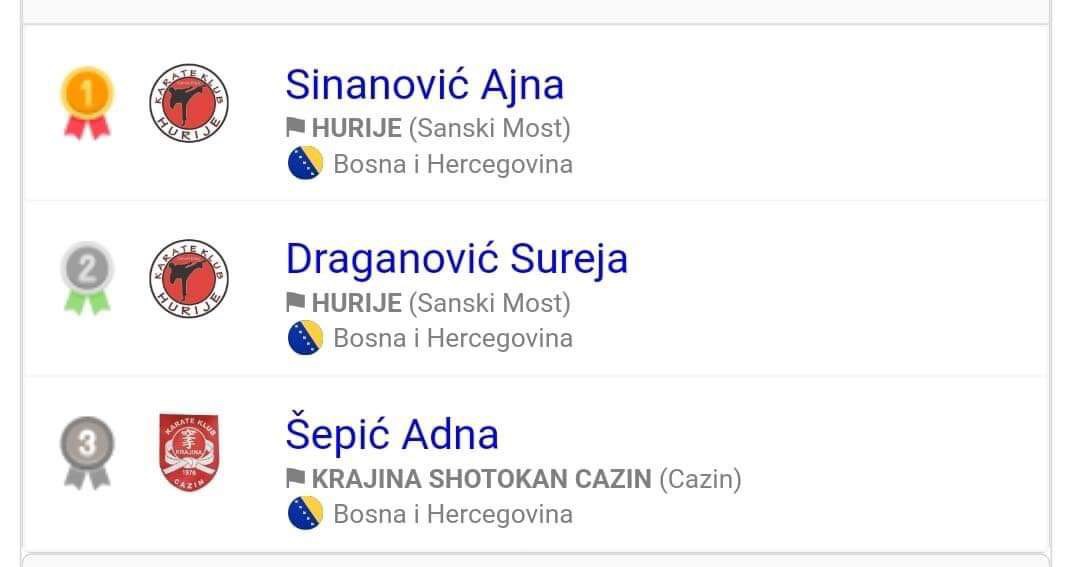Click the Bosnia flag icon under Šepić Adna
This screenshot has width=1080, height=567.
point(305,514)
